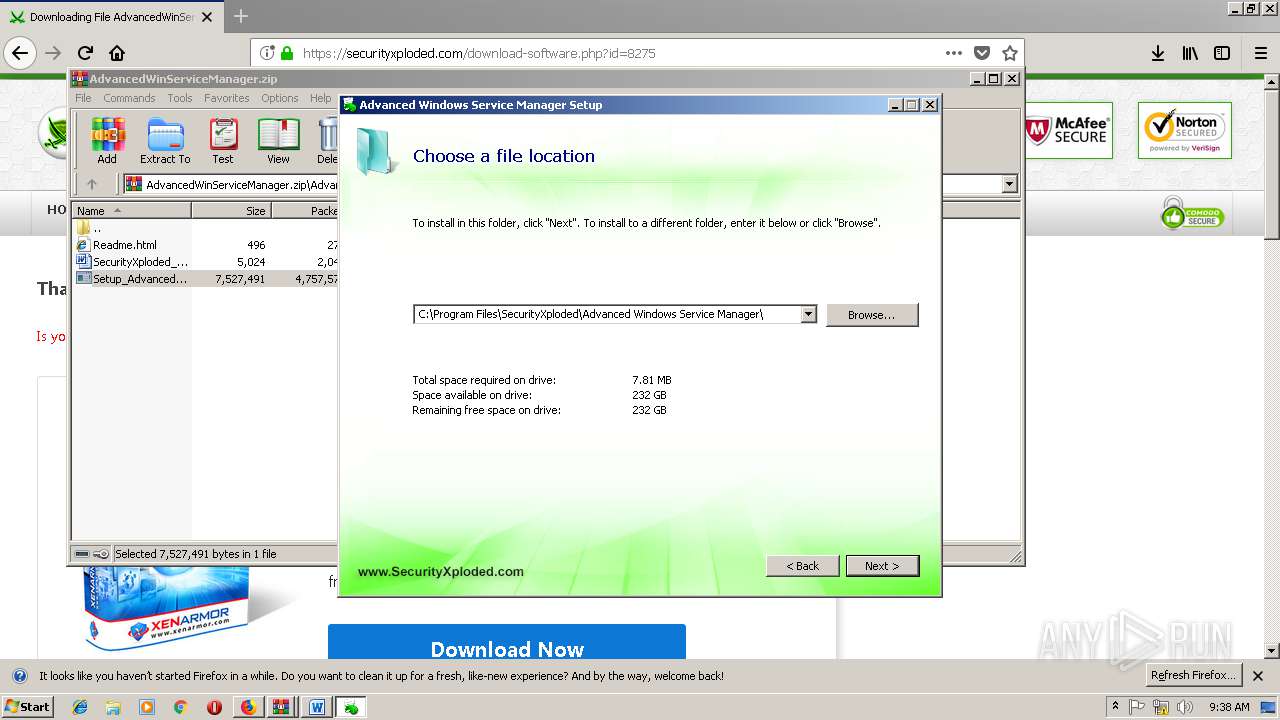The height and width of the screenshot is (720, 1280).
Task: Open WinRAR Help menu
Action: click(320, 98)
